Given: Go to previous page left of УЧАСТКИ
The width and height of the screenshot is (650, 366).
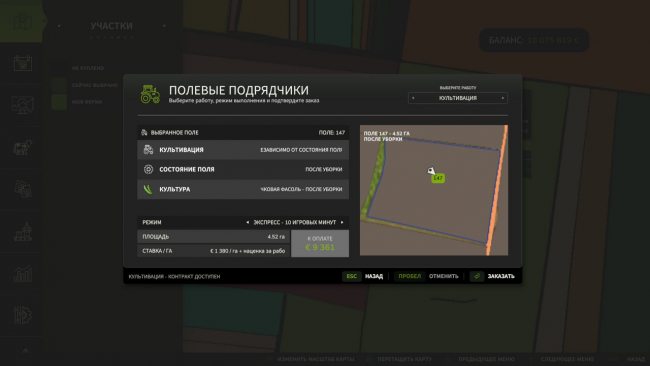Looking at the screenshot, I should click(59, 26).
